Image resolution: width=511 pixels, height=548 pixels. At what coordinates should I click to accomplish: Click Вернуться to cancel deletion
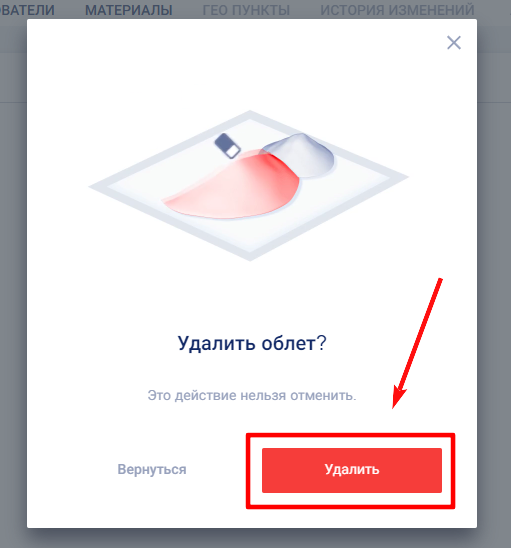[152, 469]
